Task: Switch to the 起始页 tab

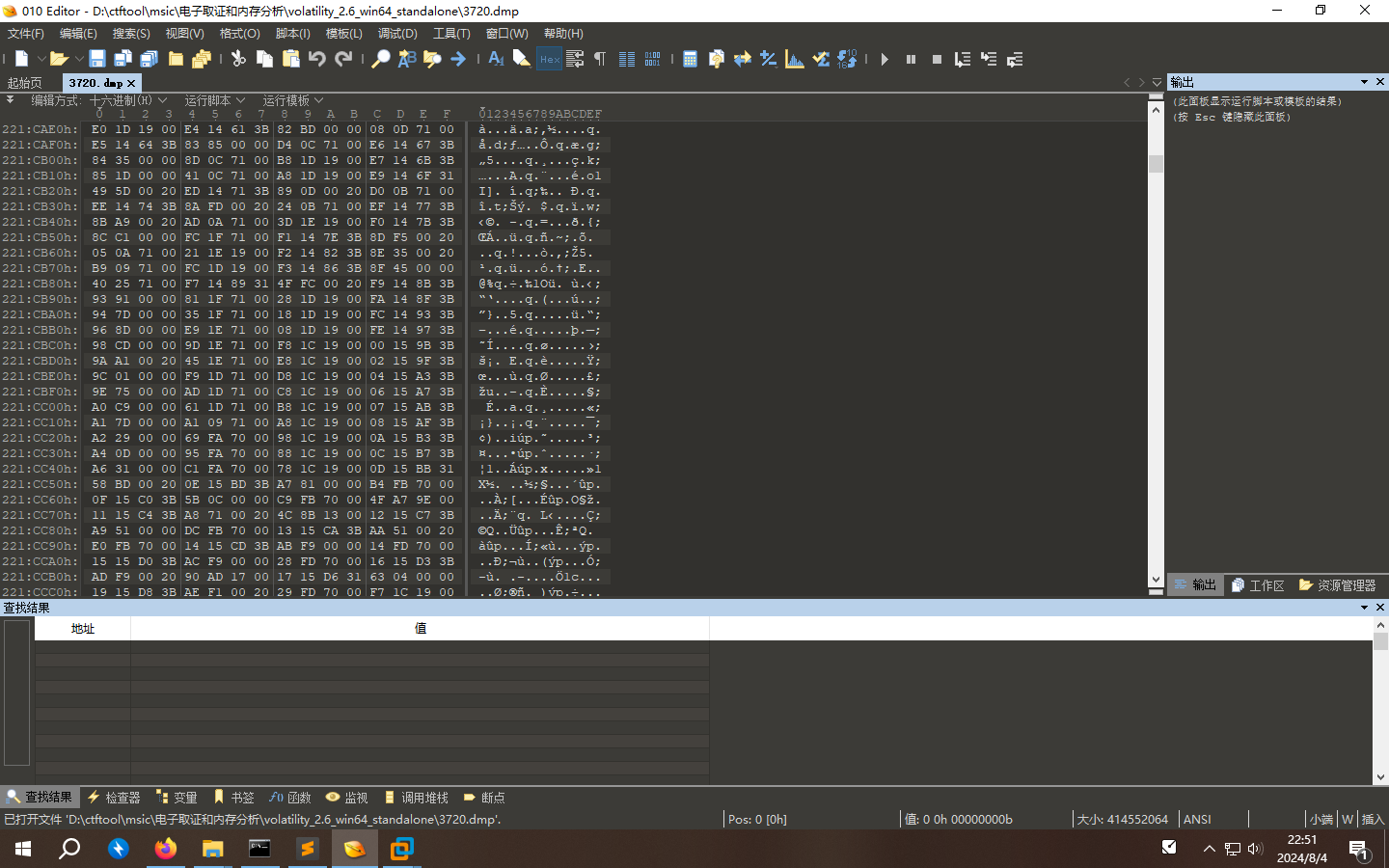Action: (25, 83)
